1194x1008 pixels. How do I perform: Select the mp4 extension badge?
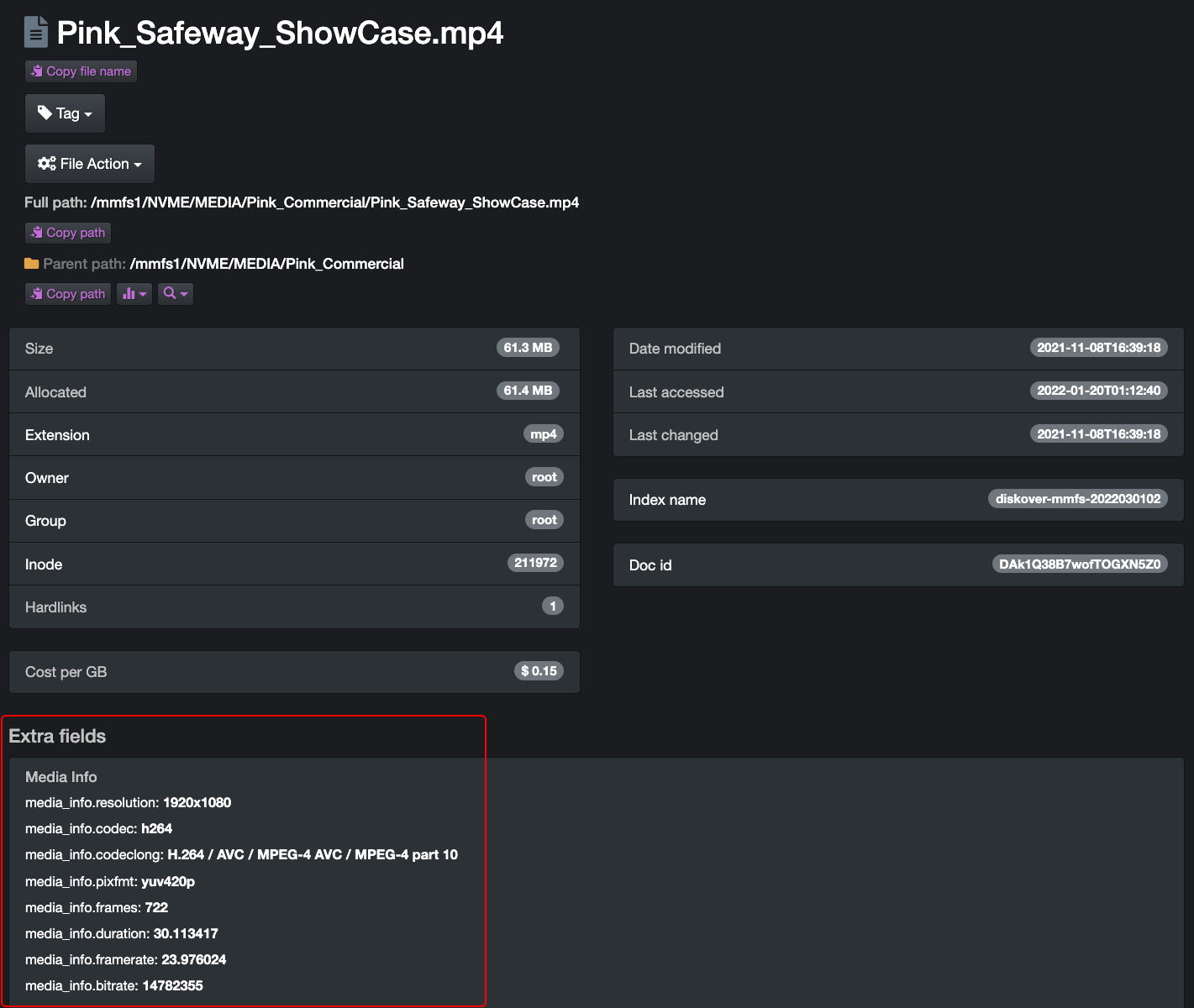click(543, 434)
